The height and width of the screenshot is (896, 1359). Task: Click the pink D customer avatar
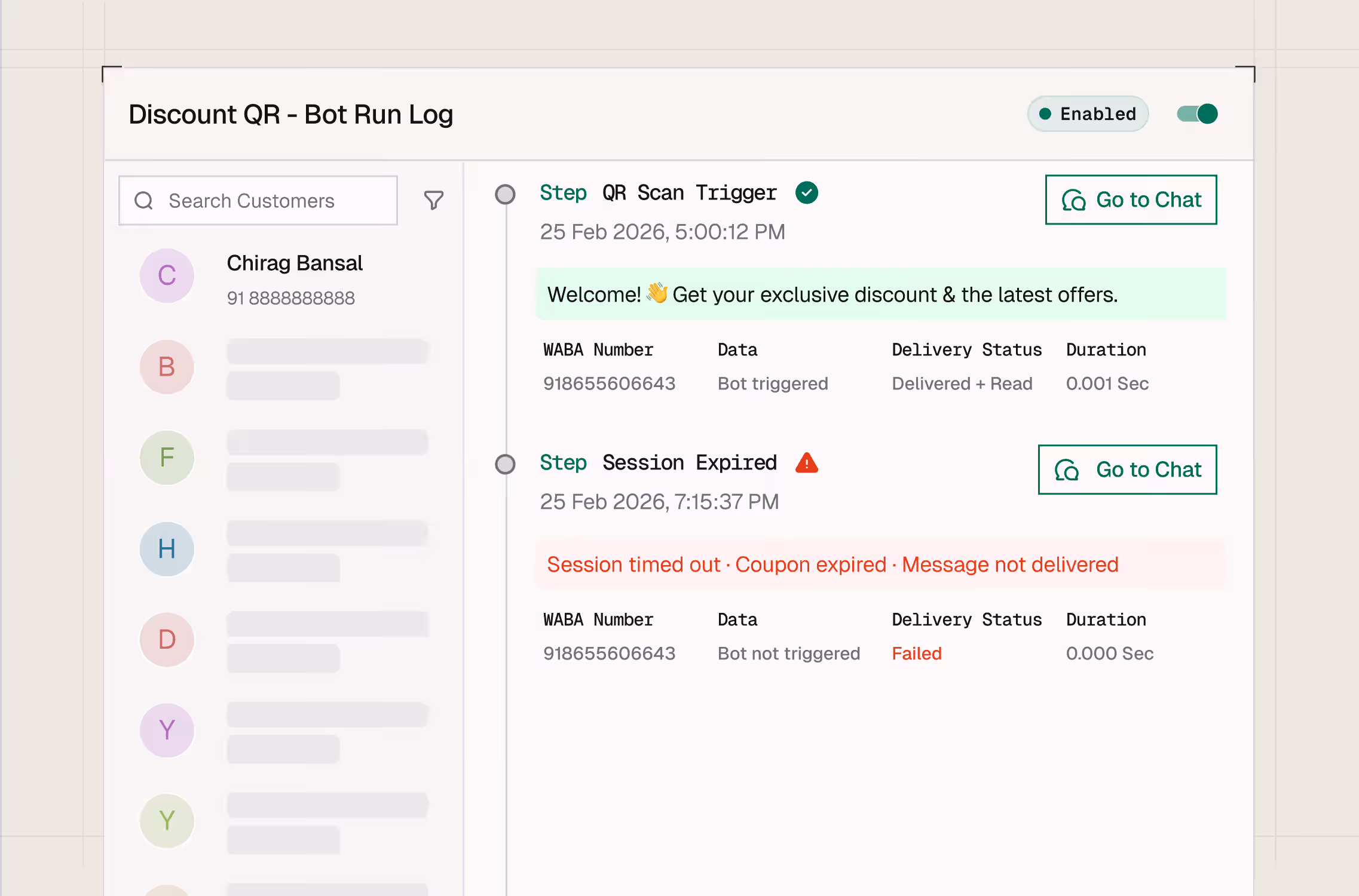click(167, 640)
